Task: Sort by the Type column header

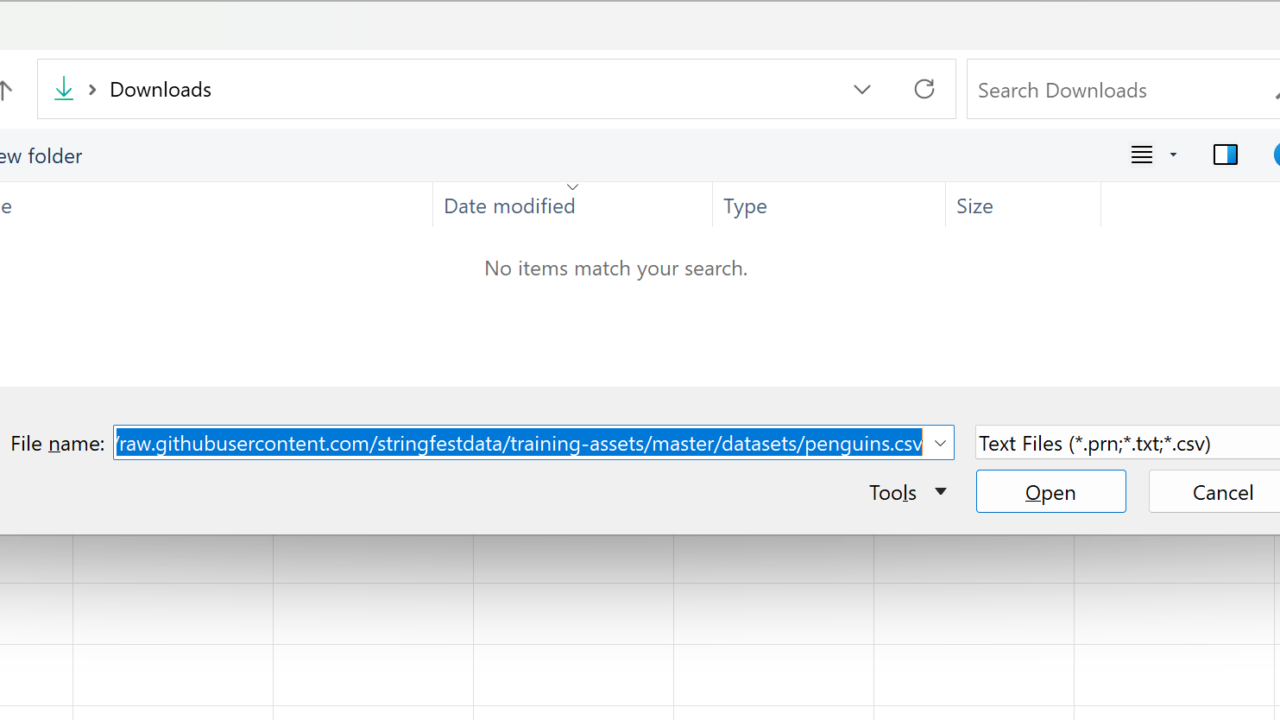Action: tap(745, 206)
